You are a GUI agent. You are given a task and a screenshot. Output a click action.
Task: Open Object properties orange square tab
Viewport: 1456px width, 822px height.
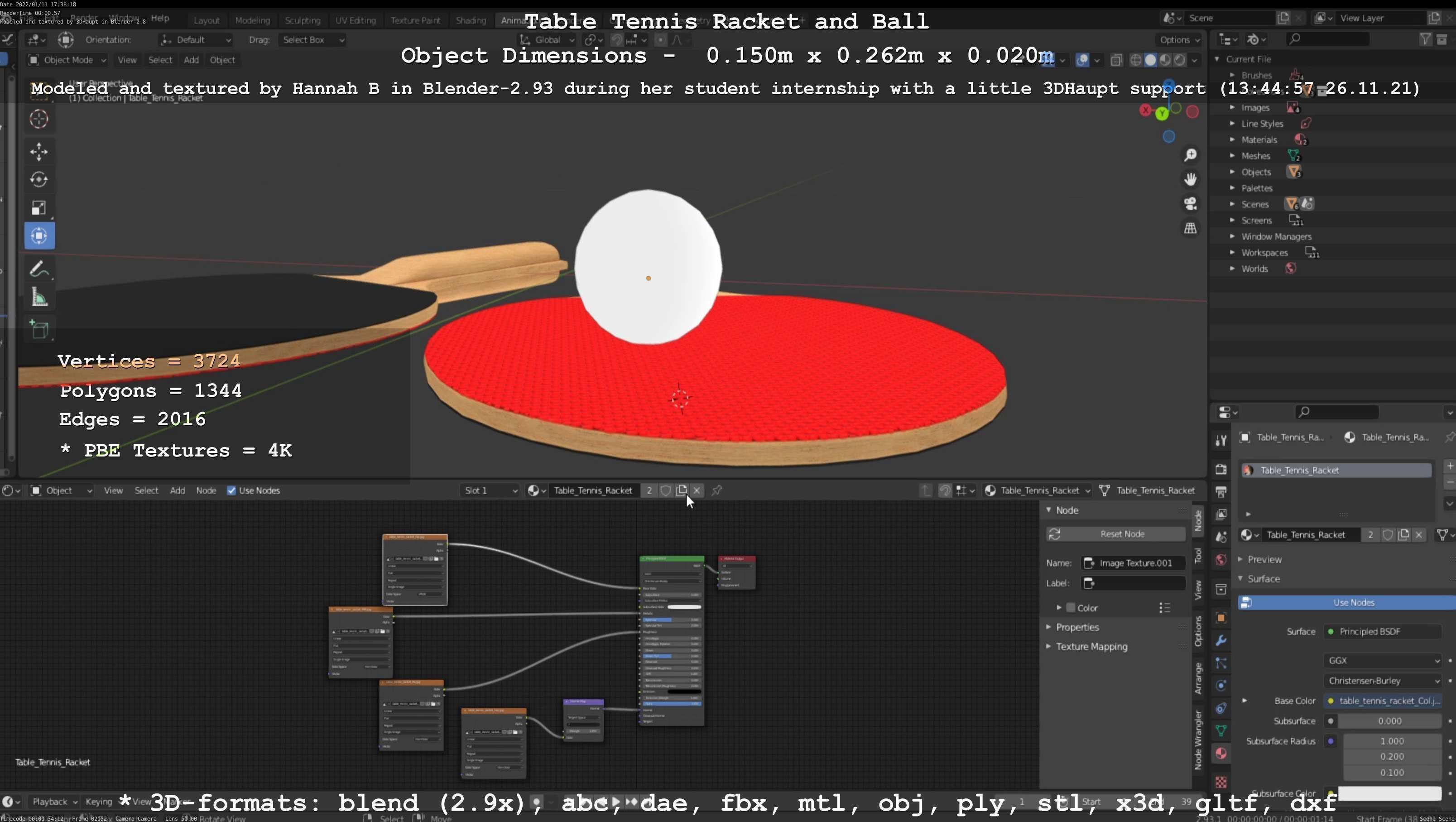pyautogui.click(x=1221, y=618)
